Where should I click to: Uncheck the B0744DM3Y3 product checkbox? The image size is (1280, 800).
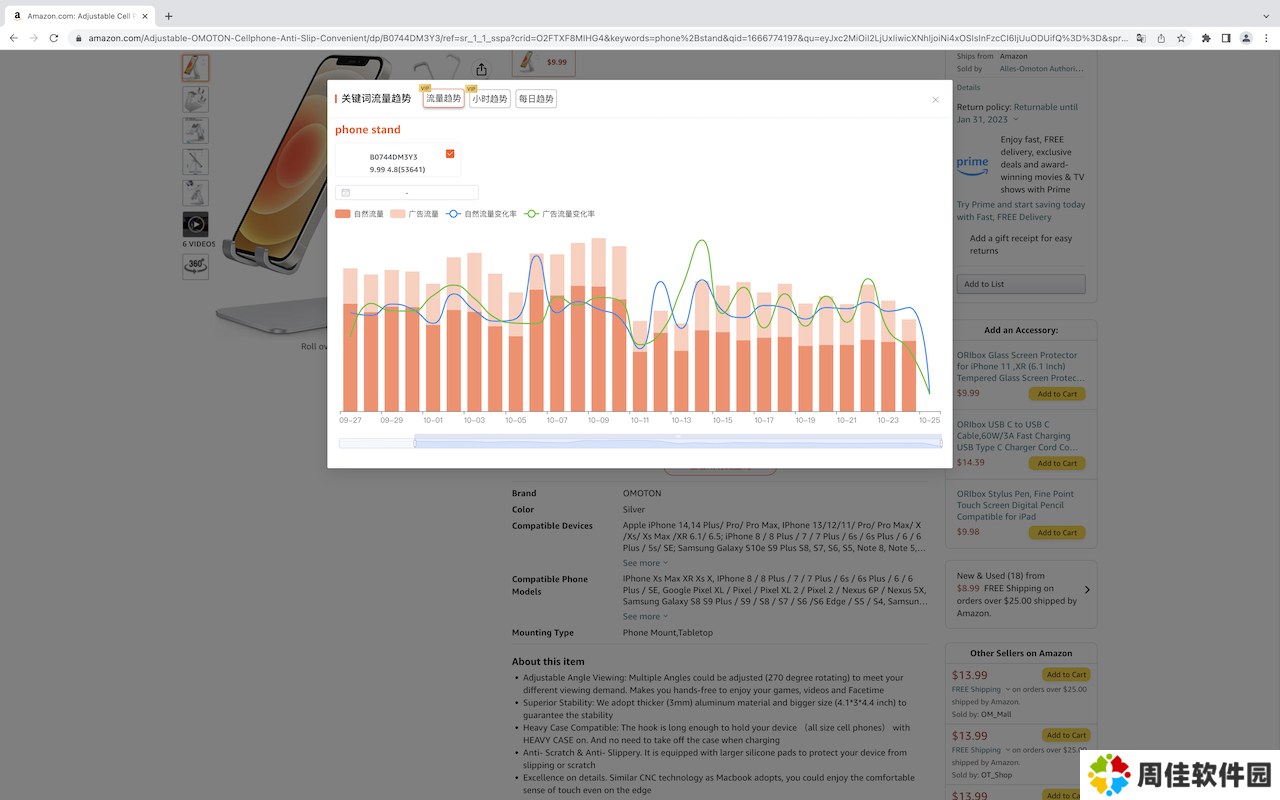pos(450,154)
